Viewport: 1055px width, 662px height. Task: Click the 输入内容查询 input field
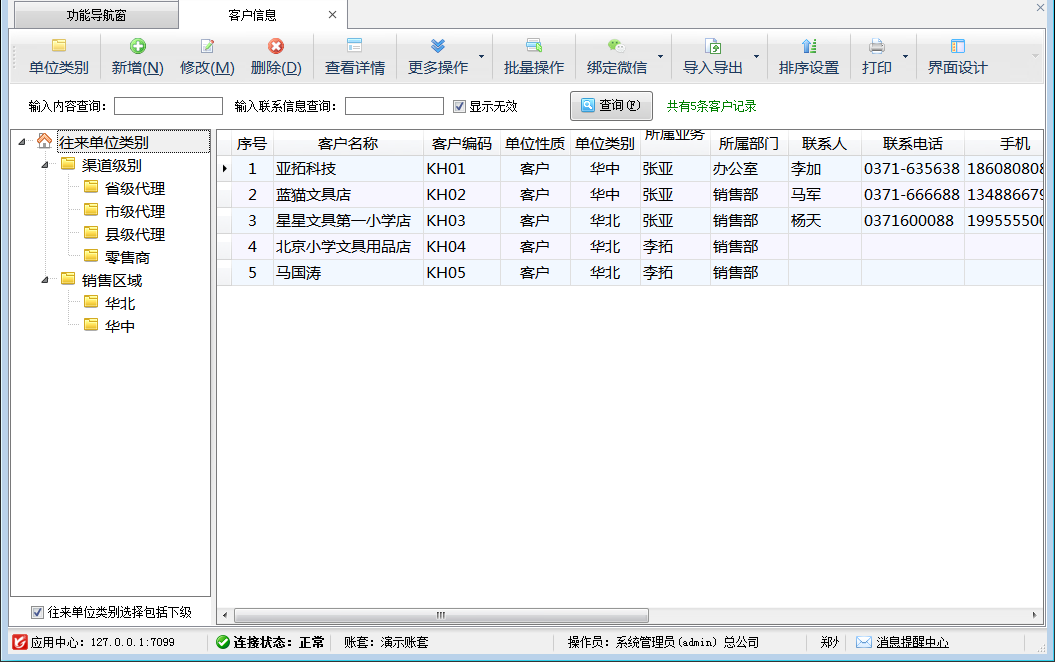point(169,106)
